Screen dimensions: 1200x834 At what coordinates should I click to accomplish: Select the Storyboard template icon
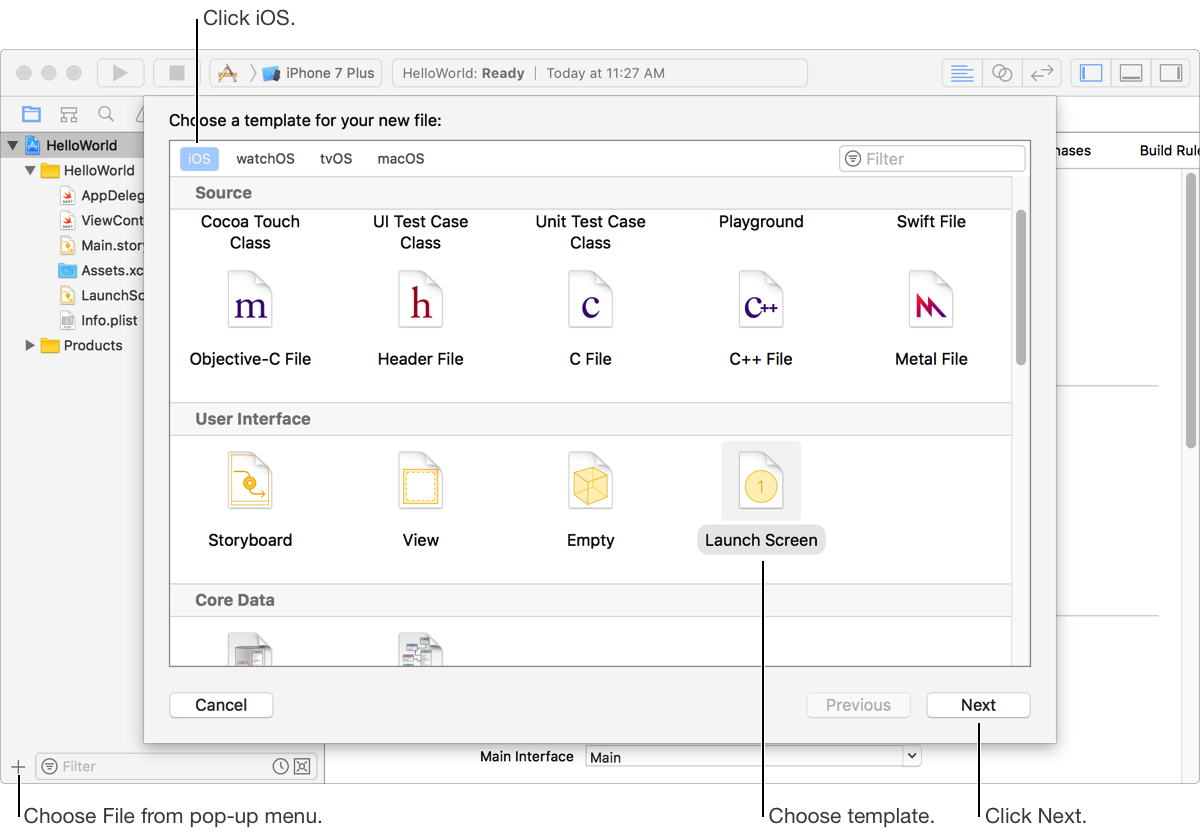click(x=250, y=482)
